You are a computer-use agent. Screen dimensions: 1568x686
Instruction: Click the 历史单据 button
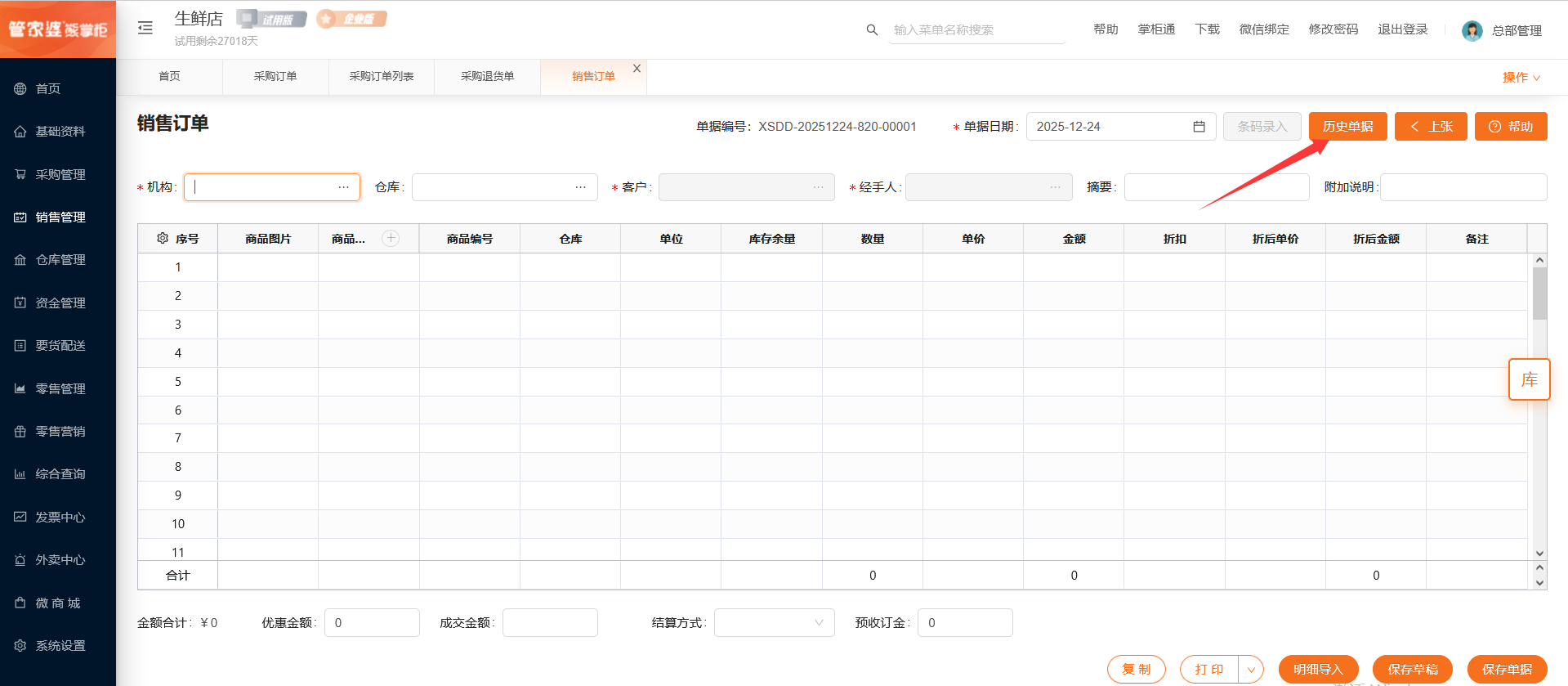pyautogui.click(x=1347, y=127)
